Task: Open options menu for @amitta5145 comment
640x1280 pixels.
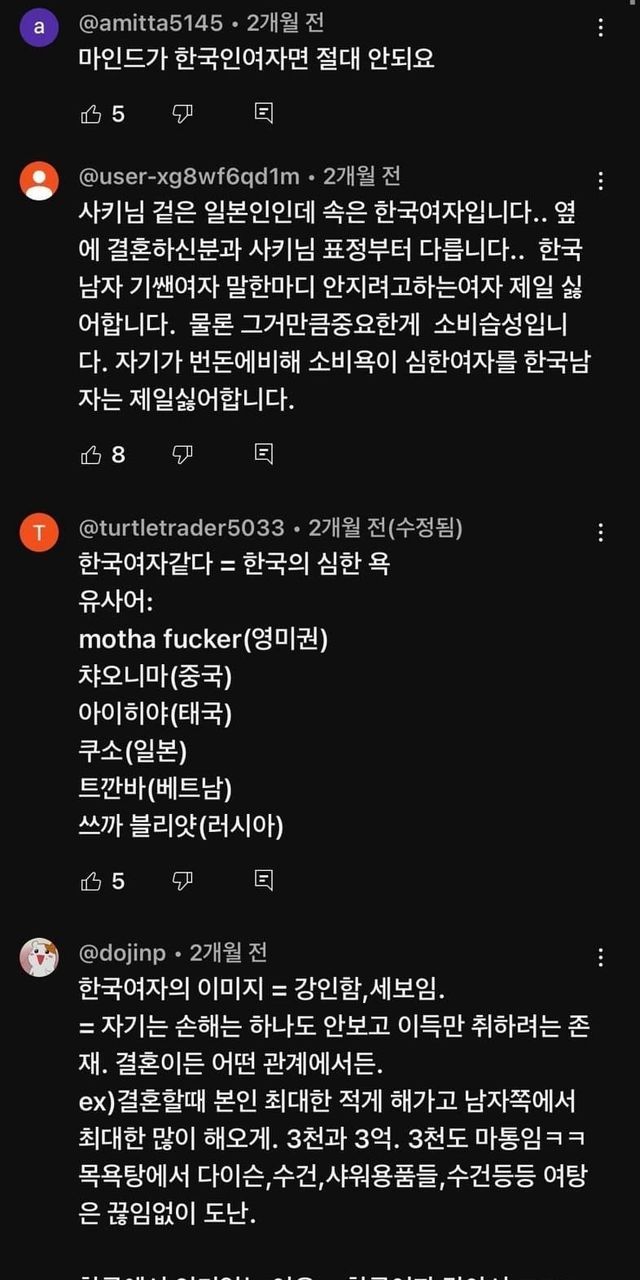Action: click(x=600, y=27)
